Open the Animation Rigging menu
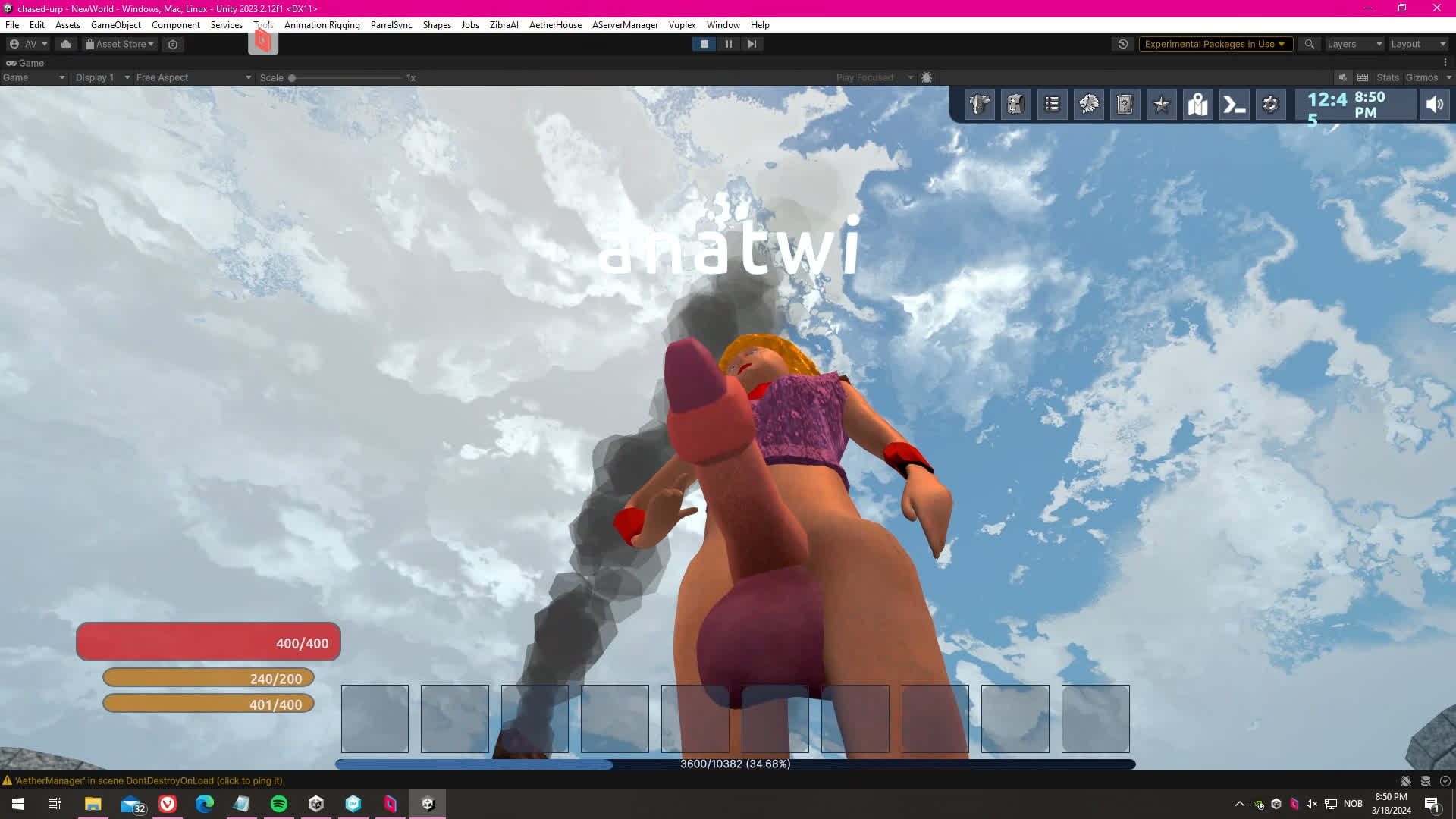The height and width of the screenshot is (819, 1456). click(322, 25)
